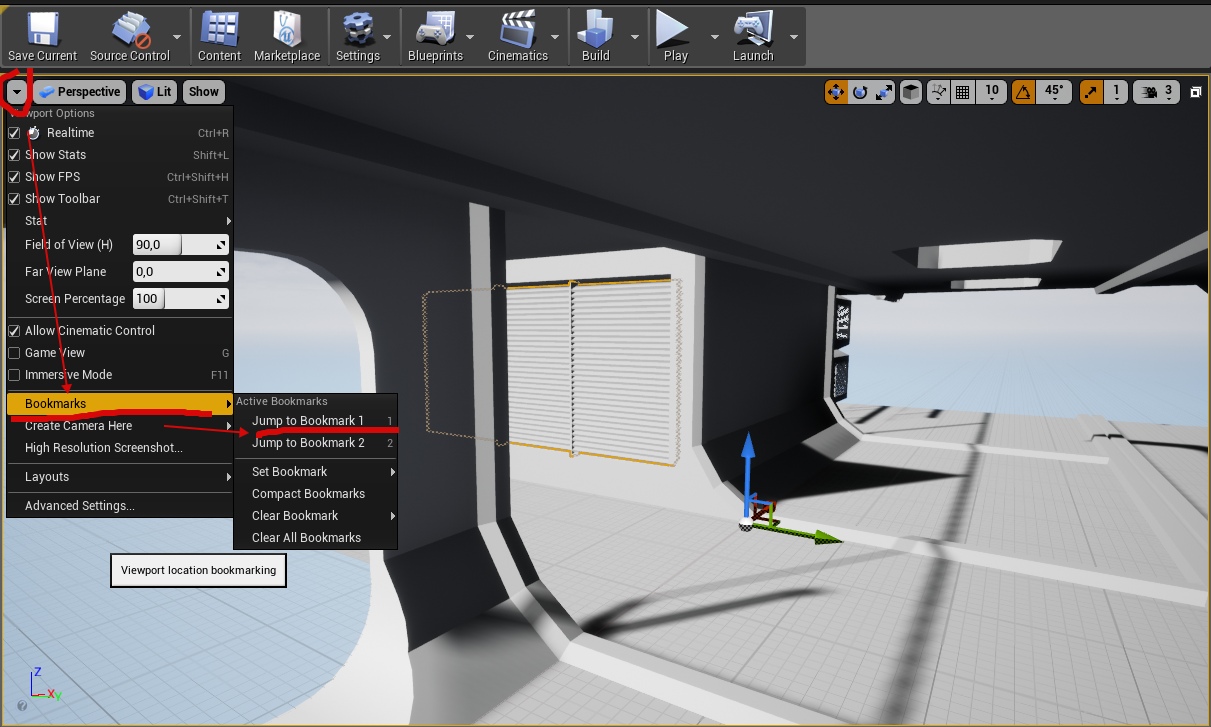This screenshot has height=727, width=1211.
Task: Enable the Immersive Mode checkbox
Action: pyautogui.click(x=14, y=375)
